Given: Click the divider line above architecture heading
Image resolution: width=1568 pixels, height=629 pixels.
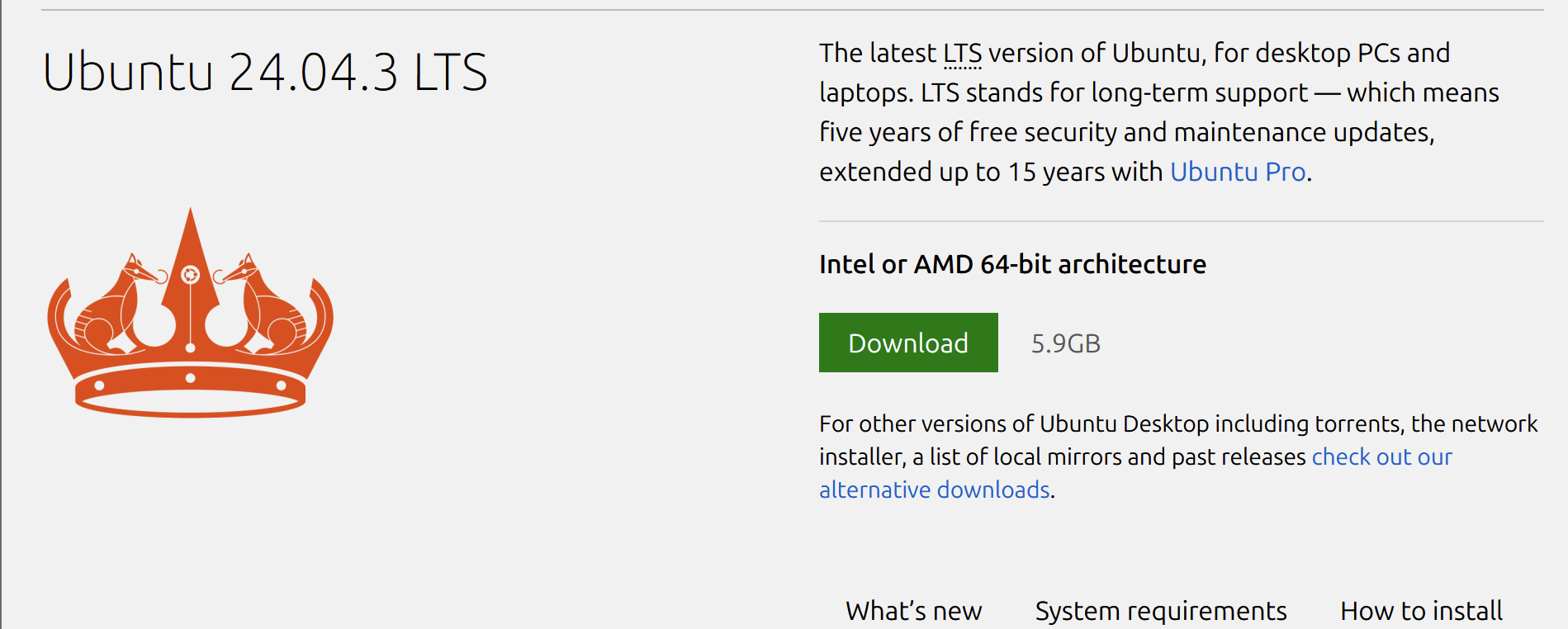Looking at the screenshot, I should [x=1181, y=221].
